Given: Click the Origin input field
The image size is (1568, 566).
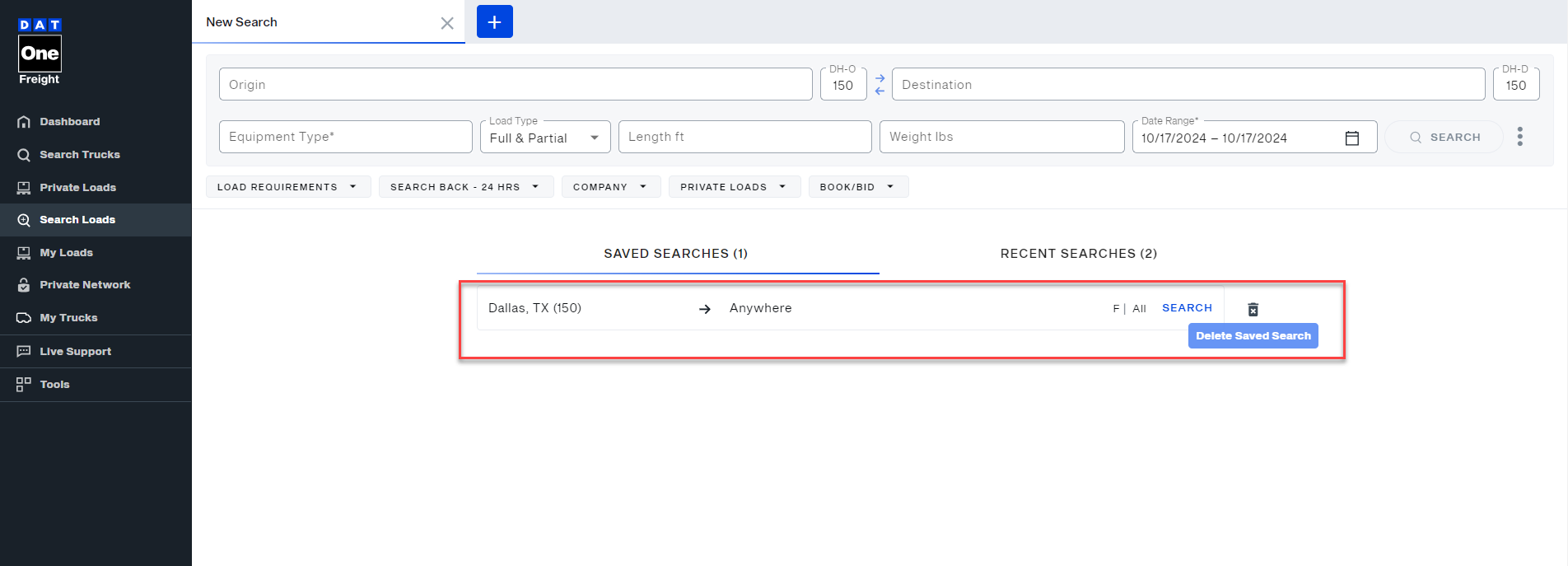Looking at the screenshot, I should click(x=516, y=84).
